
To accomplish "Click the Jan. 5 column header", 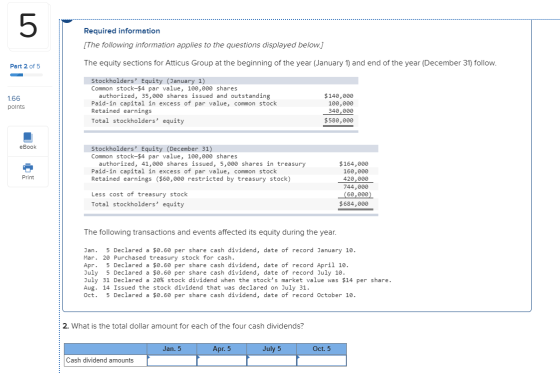I will click(x=172, y=349).
